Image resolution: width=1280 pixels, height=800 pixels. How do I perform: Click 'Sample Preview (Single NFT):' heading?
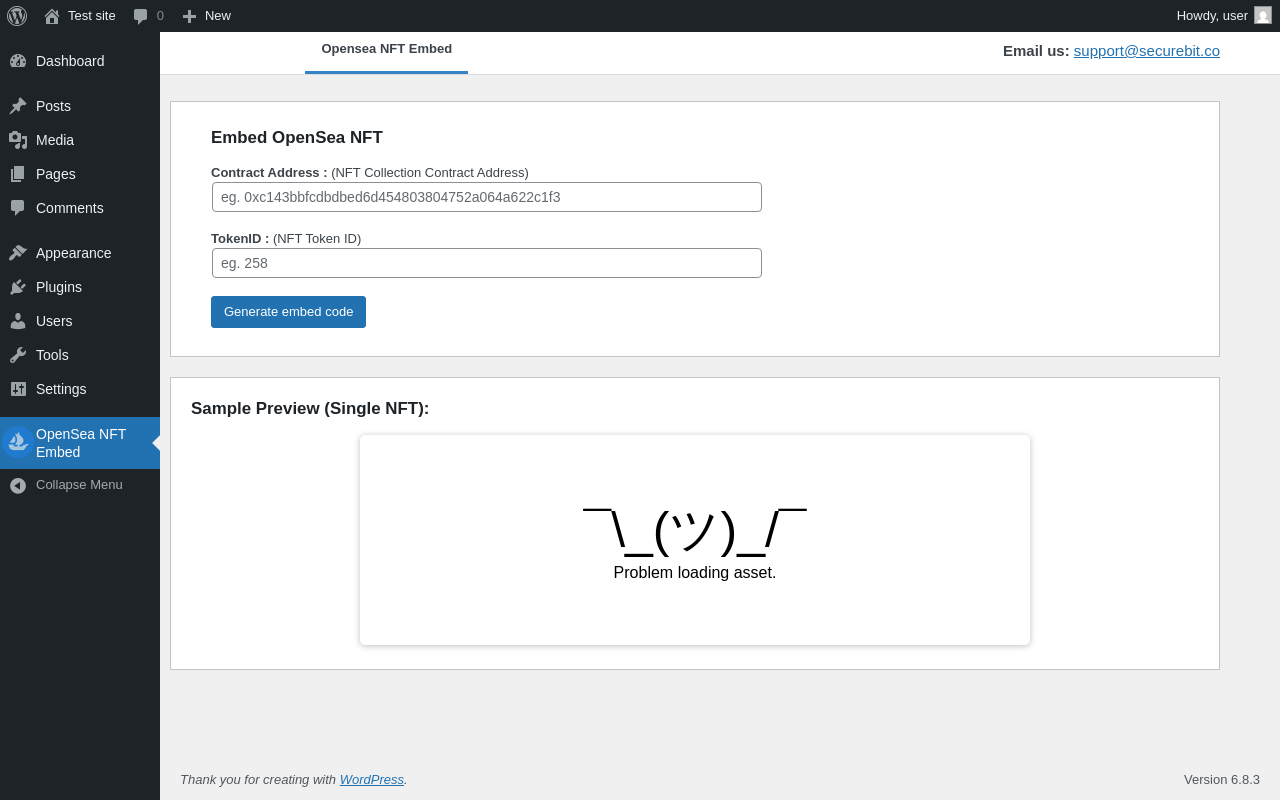tap(310, 409)
